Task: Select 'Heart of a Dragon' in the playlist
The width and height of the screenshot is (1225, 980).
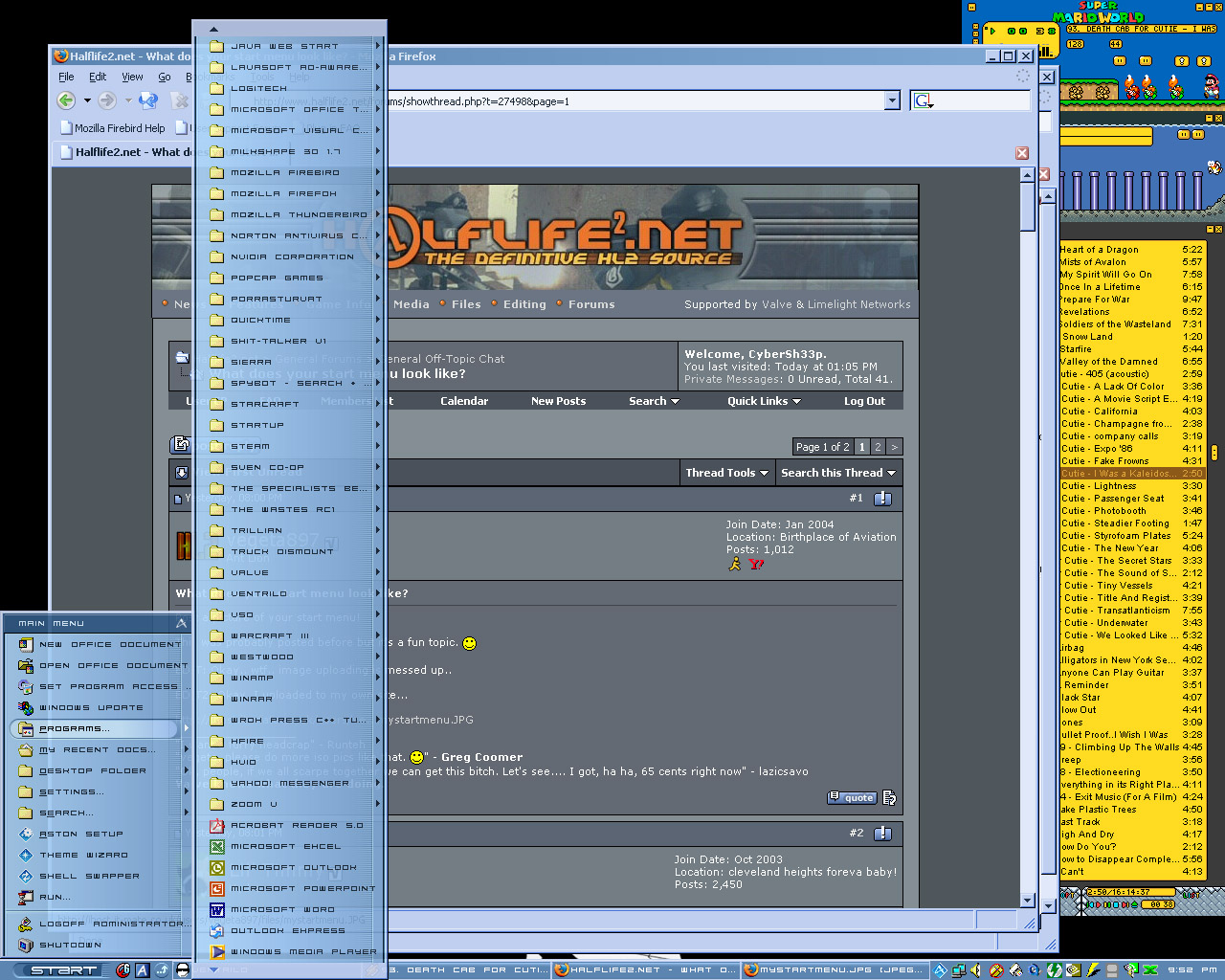Action: (1132, 250)
